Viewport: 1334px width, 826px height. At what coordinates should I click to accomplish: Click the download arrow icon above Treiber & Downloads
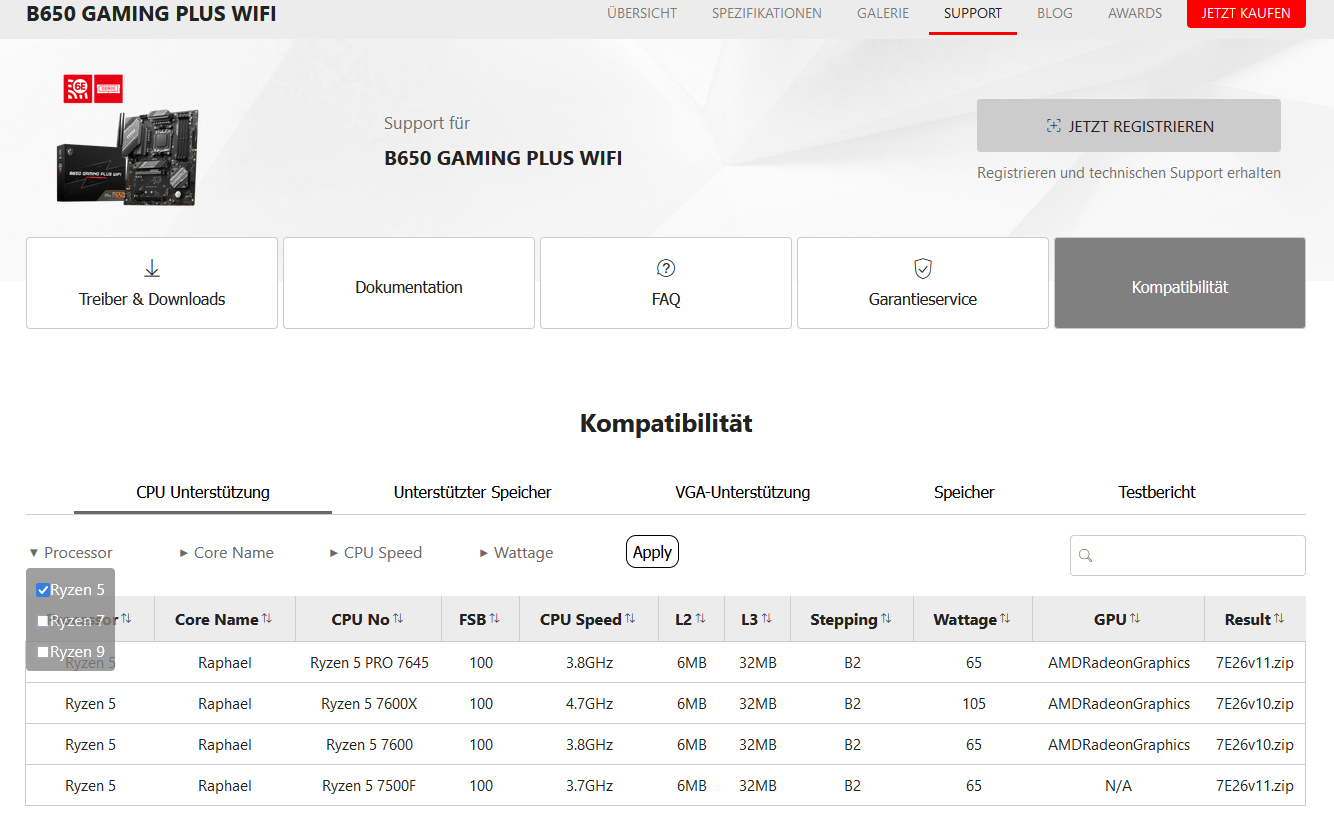coord(152,268)
